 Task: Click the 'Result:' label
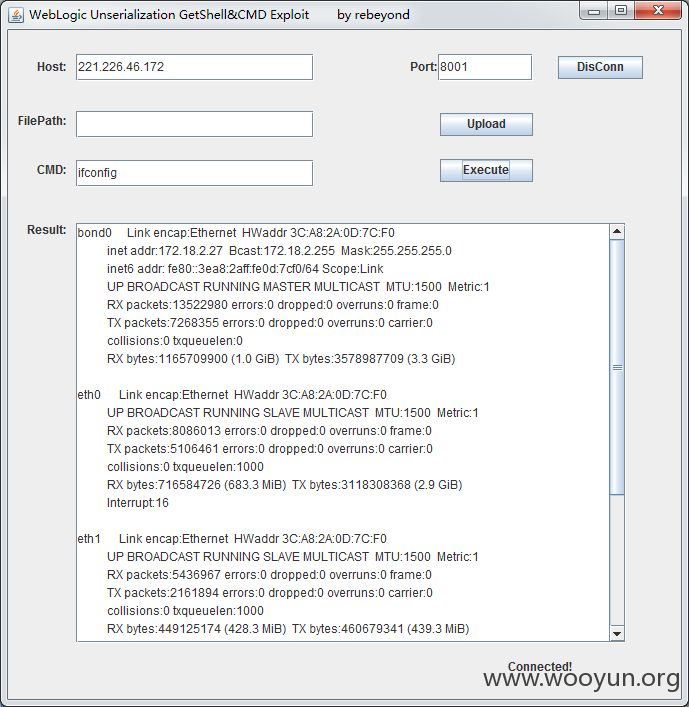click(x=46, y=230)
